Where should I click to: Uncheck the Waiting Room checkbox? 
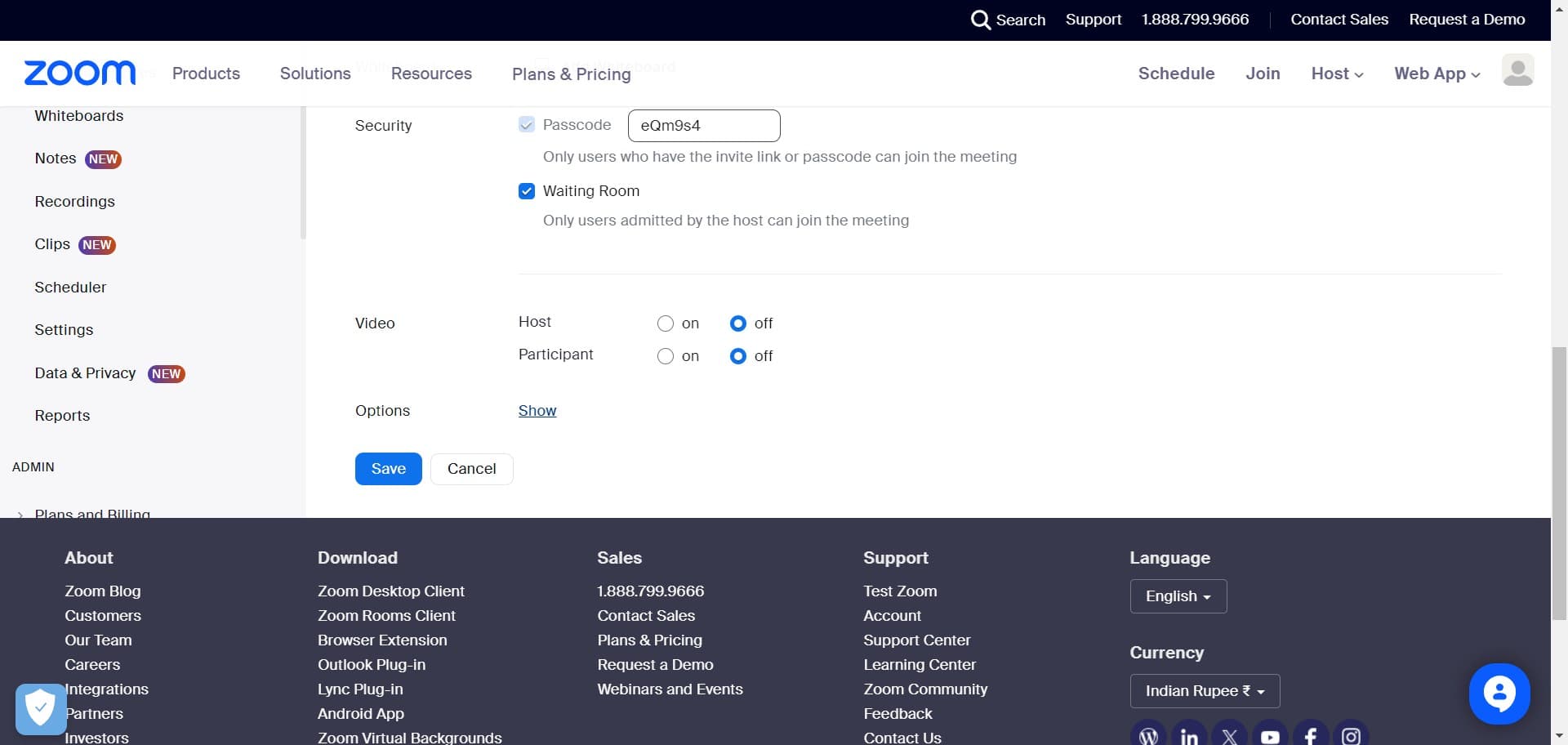[x=527, y=190]
